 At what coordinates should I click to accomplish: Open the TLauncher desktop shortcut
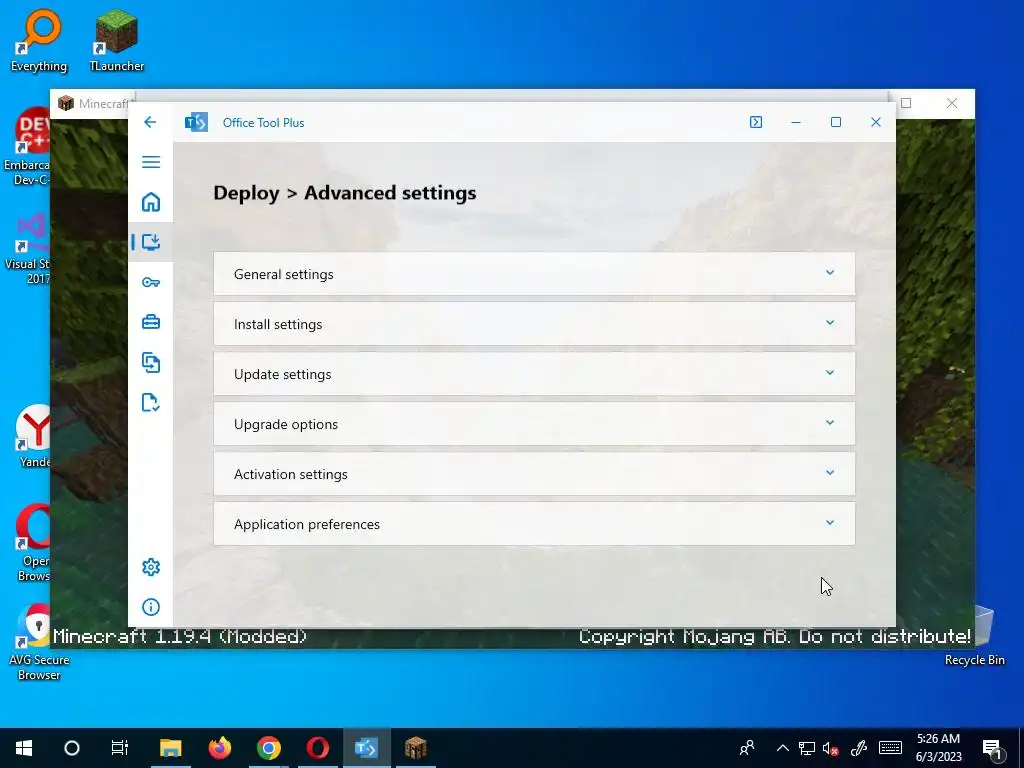pyautogui.click(x=117, y=40)
